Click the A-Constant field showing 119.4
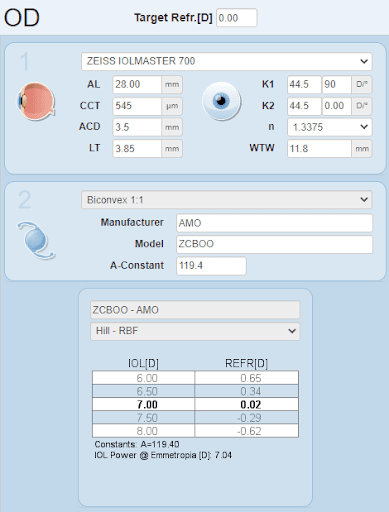The width and height of the screenshot is (389, 512). coord(211,266)
